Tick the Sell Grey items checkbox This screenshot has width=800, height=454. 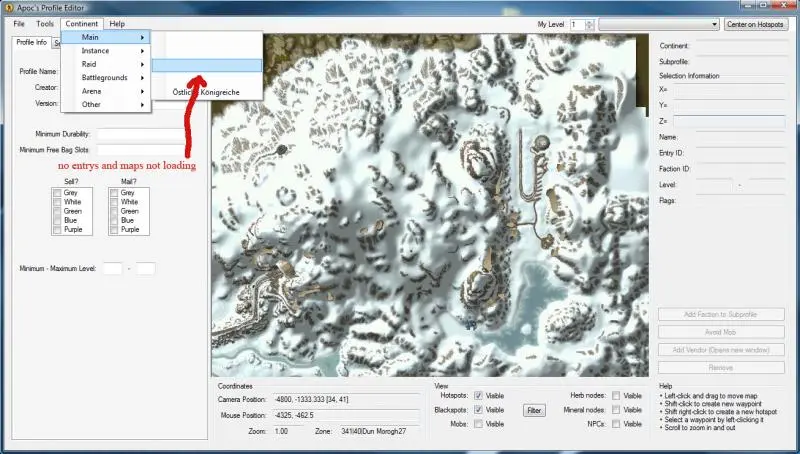coord(56,193)
